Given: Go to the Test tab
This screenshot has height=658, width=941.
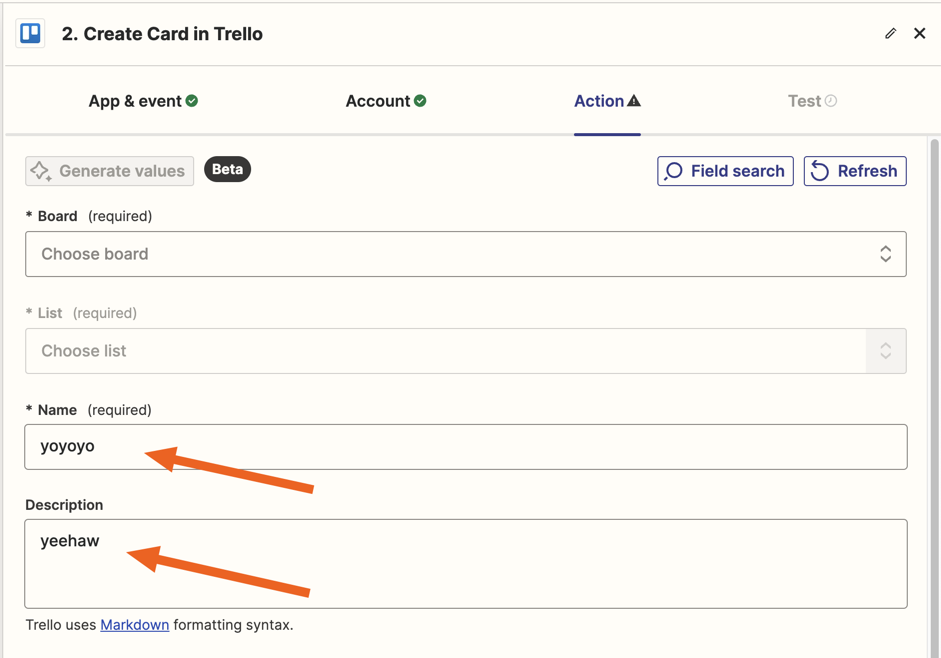Looking at the screenshot, I should click(812, 101).
